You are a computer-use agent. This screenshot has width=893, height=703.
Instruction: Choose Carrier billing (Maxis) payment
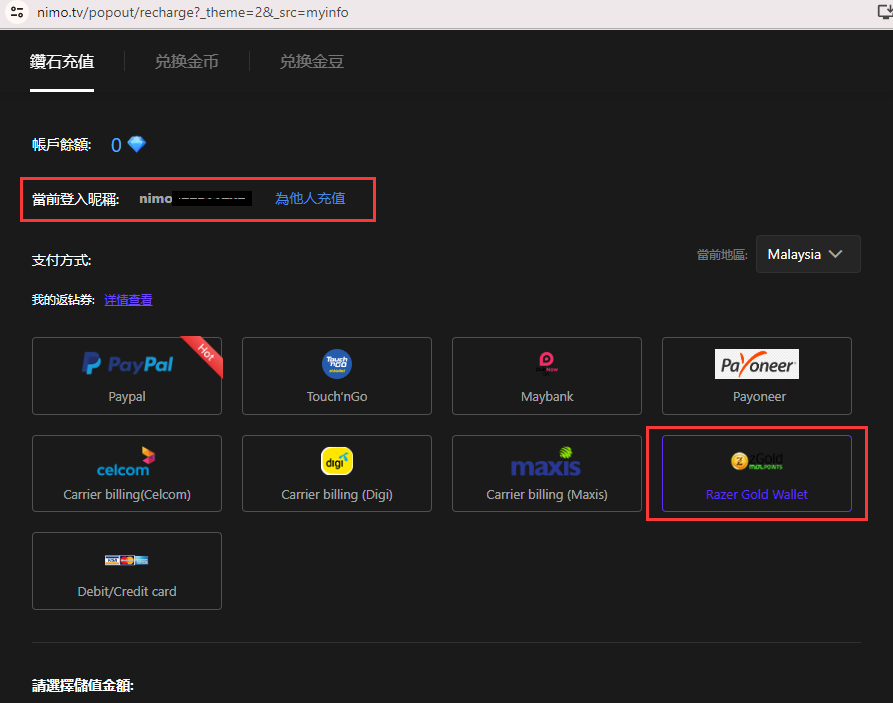(547, 473)
